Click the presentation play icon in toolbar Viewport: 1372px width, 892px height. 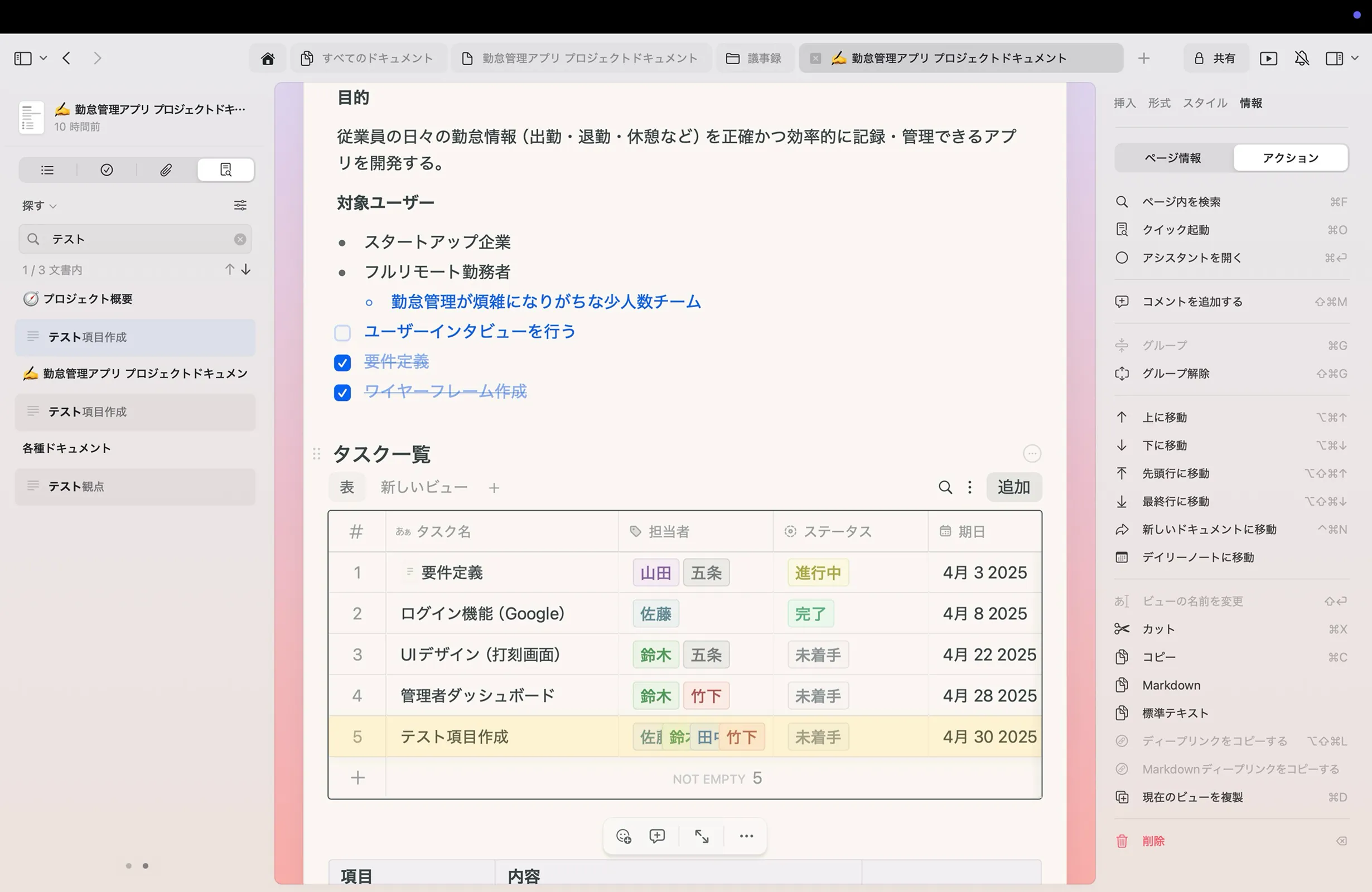tap(1268, 58)
